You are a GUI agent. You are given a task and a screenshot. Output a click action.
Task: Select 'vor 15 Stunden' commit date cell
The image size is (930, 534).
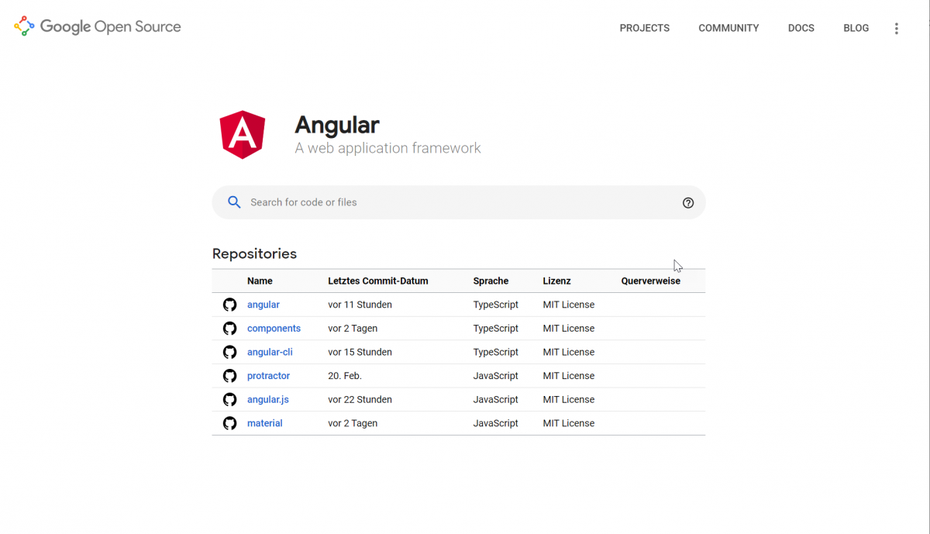point(360,352)
